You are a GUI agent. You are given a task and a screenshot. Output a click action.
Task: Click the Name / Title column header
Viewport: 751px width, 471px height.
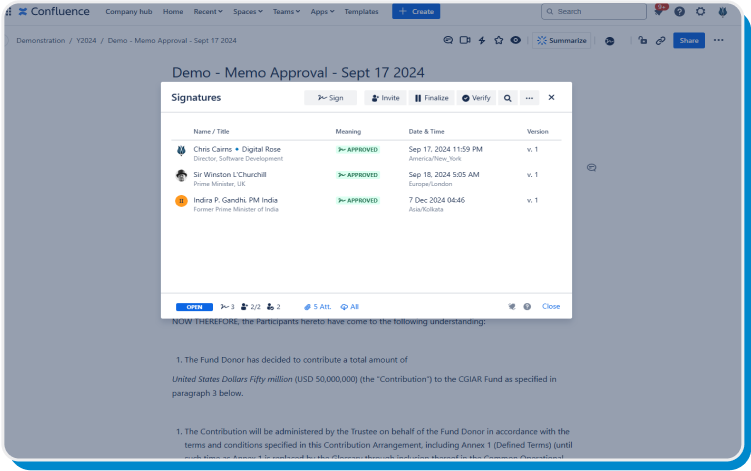coord(211,131)
